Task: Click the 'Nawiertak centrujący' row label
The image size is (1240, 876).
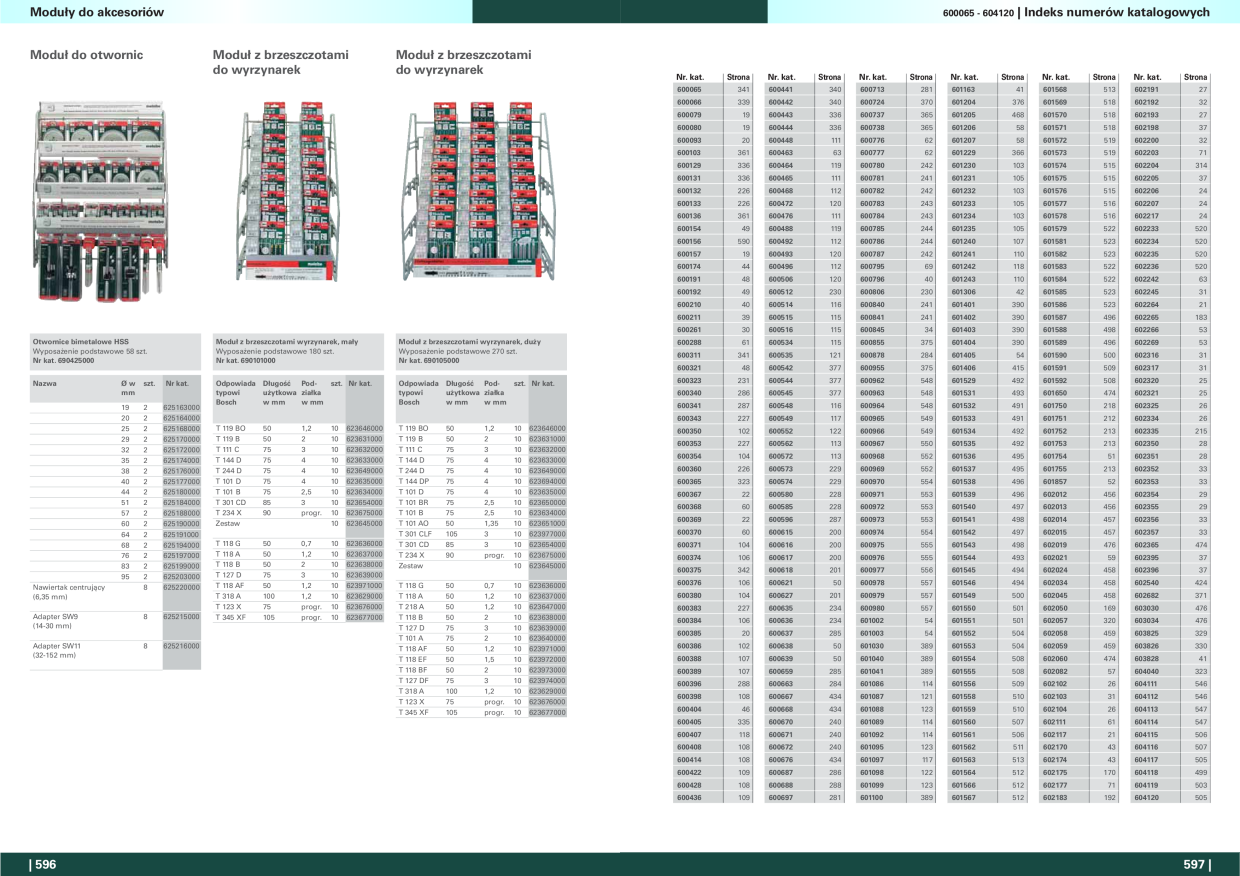Action: (69, 588)
